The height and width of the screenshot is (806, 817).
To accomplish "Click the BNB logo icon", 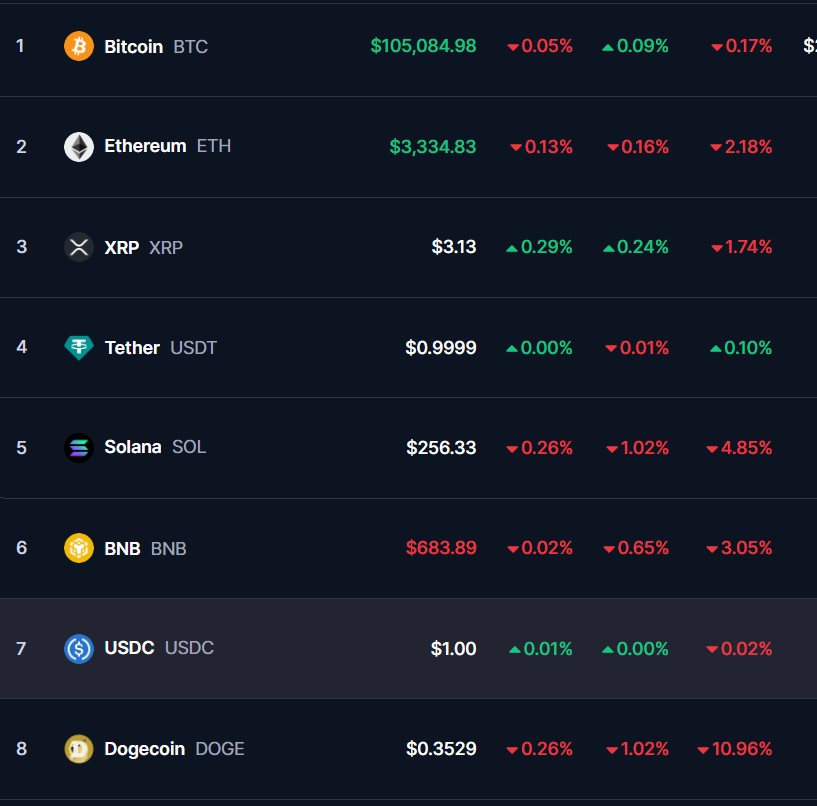I will pos(79,548).
